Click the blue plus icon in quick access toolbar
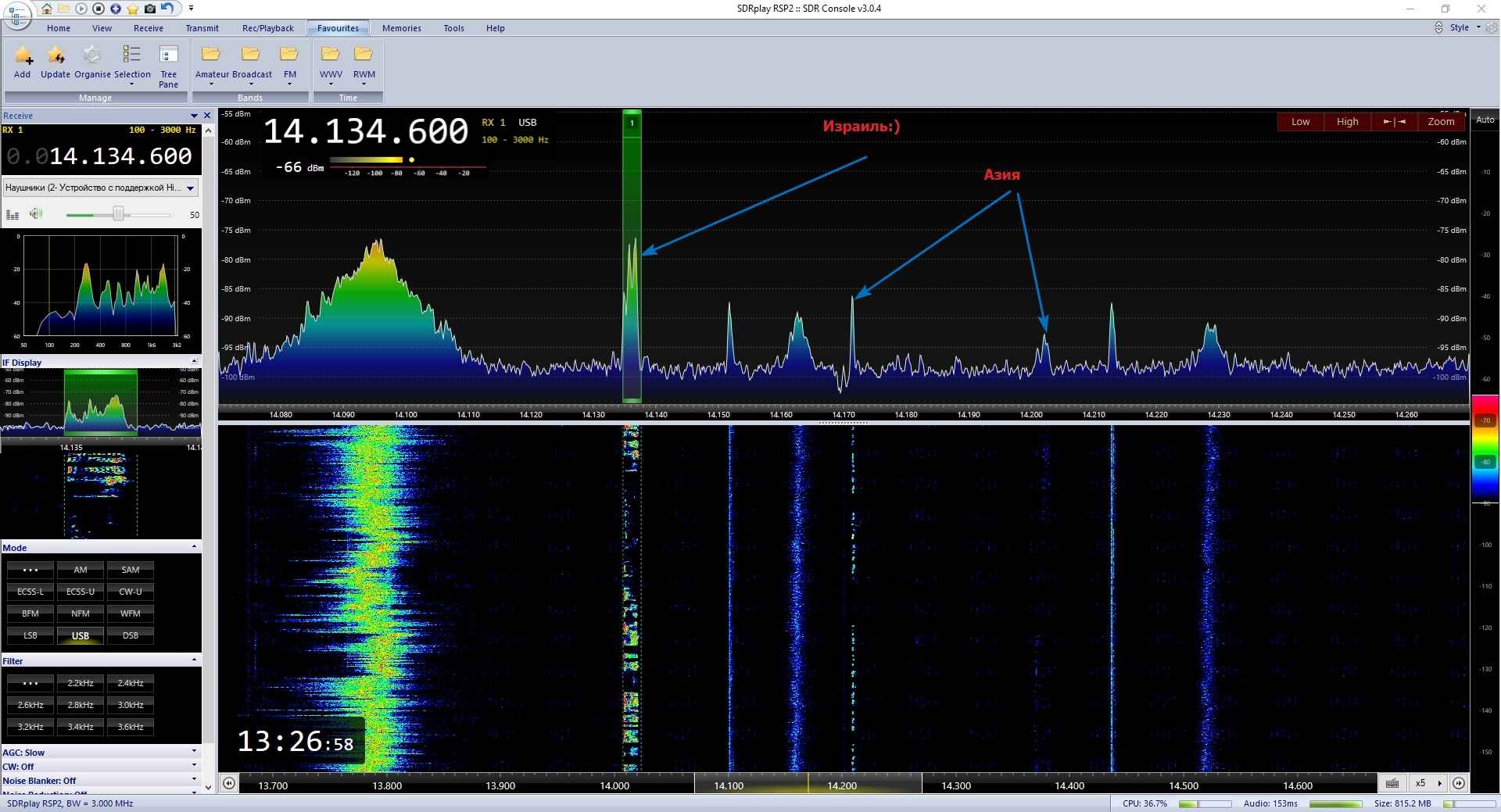 click(x=116, y=9)
